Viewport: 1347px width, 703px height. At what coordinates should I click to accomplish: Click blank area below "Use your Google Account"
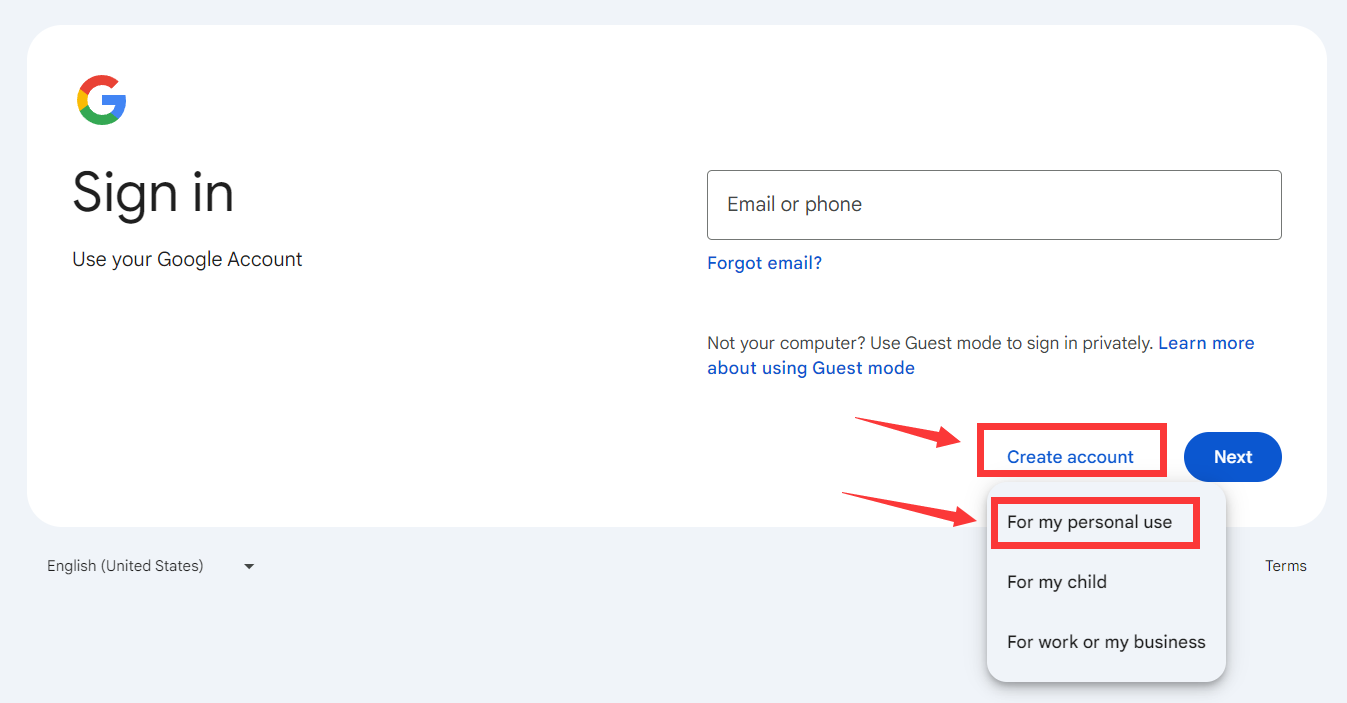[x=250, y=400]
